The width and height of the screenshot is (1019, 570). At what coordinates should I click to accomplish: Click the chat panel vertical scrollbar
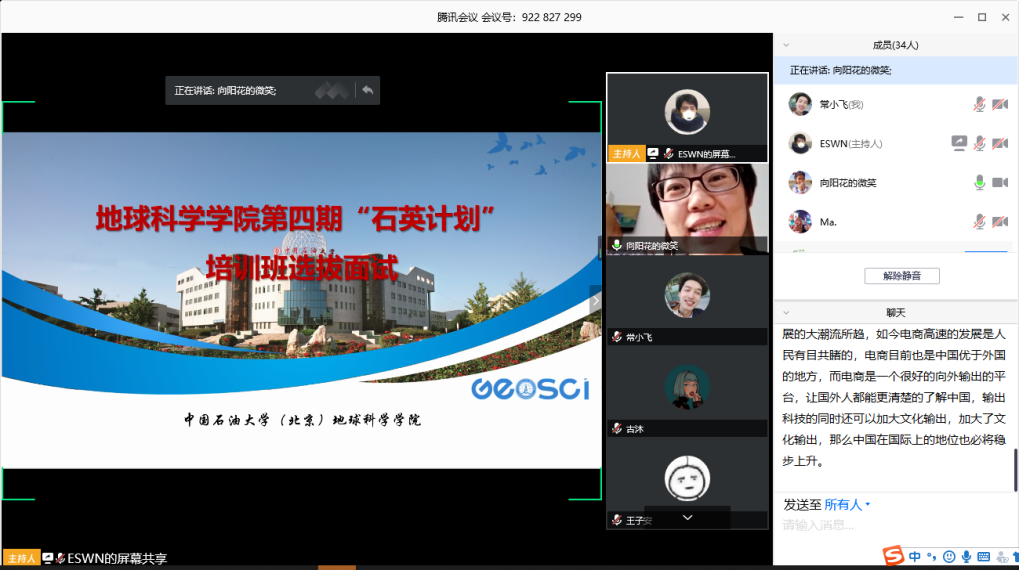coord(1015,470)
